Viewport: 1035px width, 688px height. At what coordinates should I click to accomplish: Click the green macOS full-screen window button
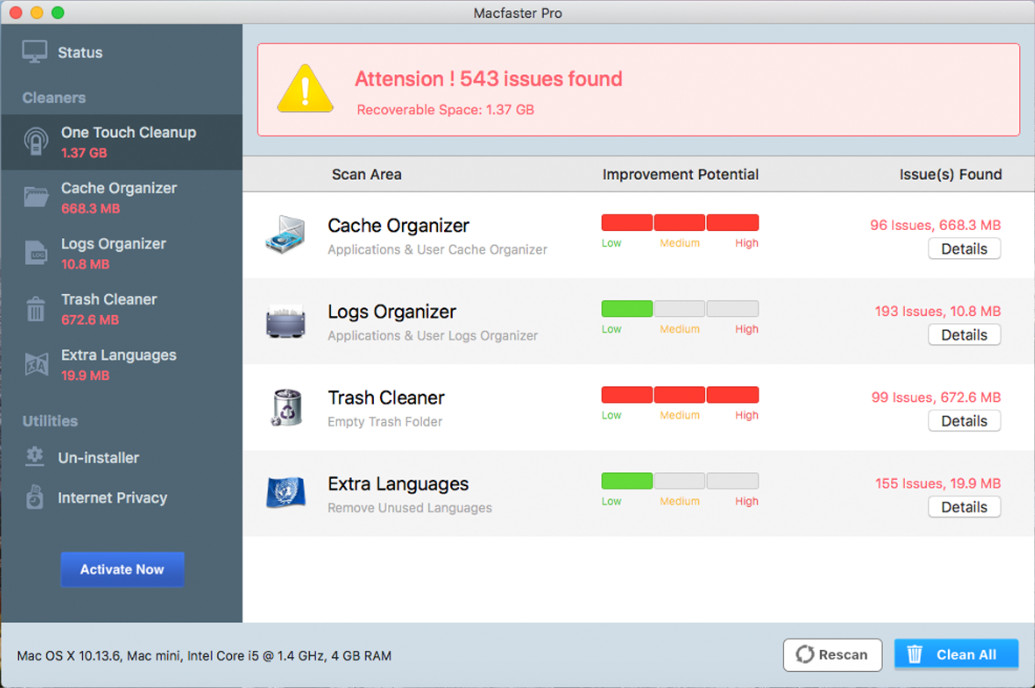pos(57,13)
